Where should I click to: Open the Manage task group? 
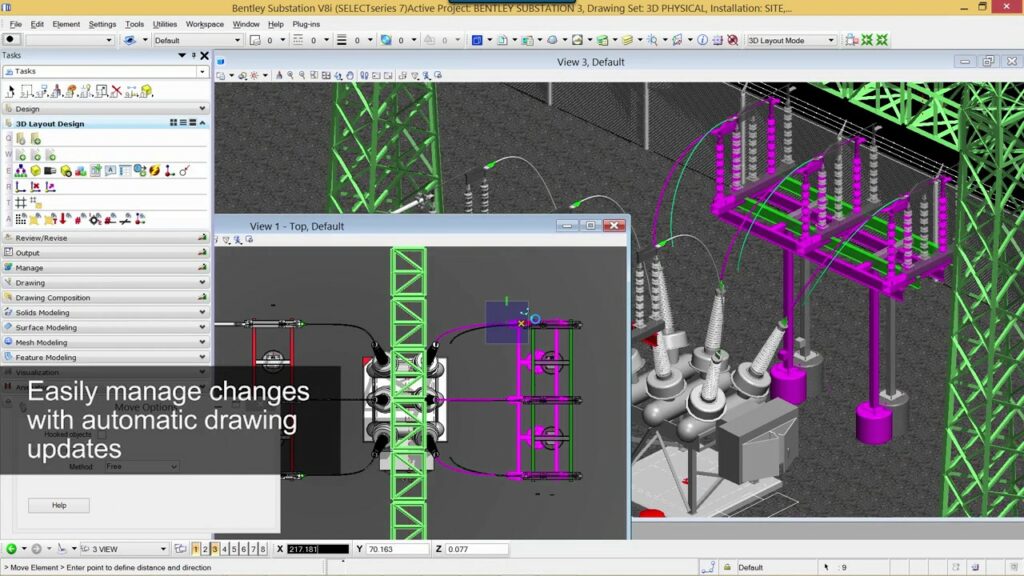pyautogui.click(x=106, y=268)
